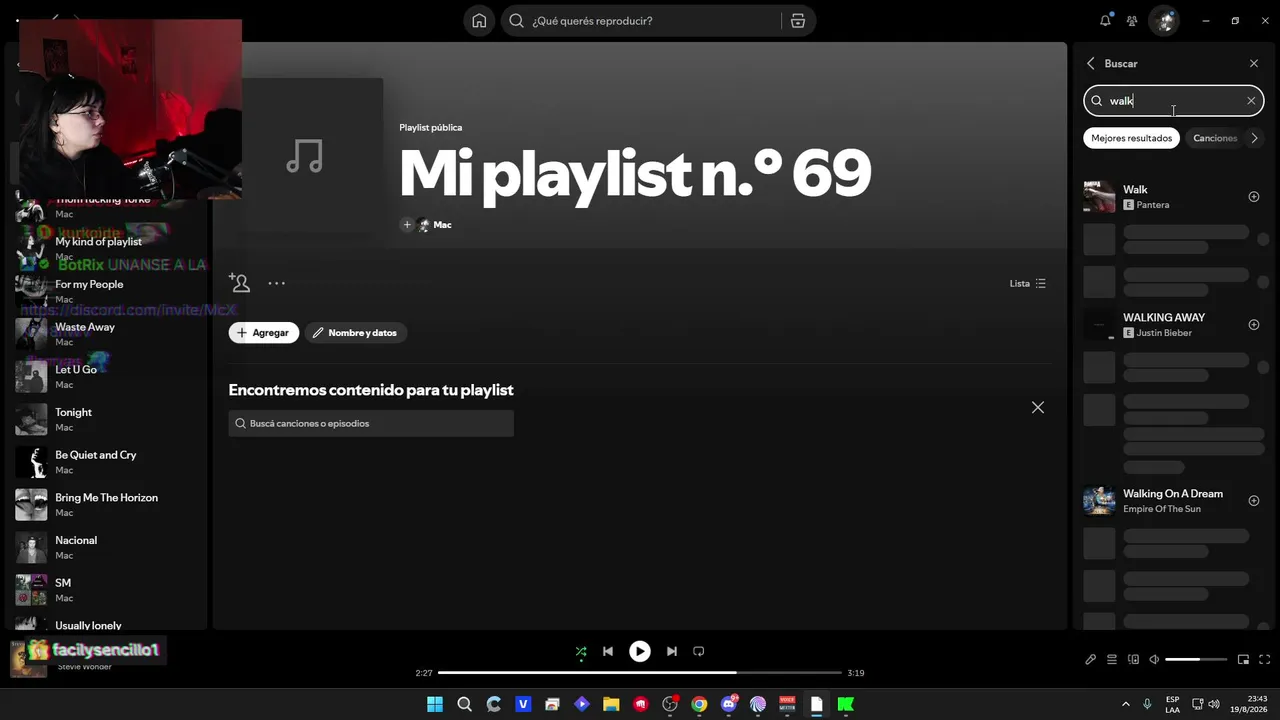This screenshot has height=720, width=1280.
Task: Click the 'Nombre y datos' button
Action: click(356, 333)
